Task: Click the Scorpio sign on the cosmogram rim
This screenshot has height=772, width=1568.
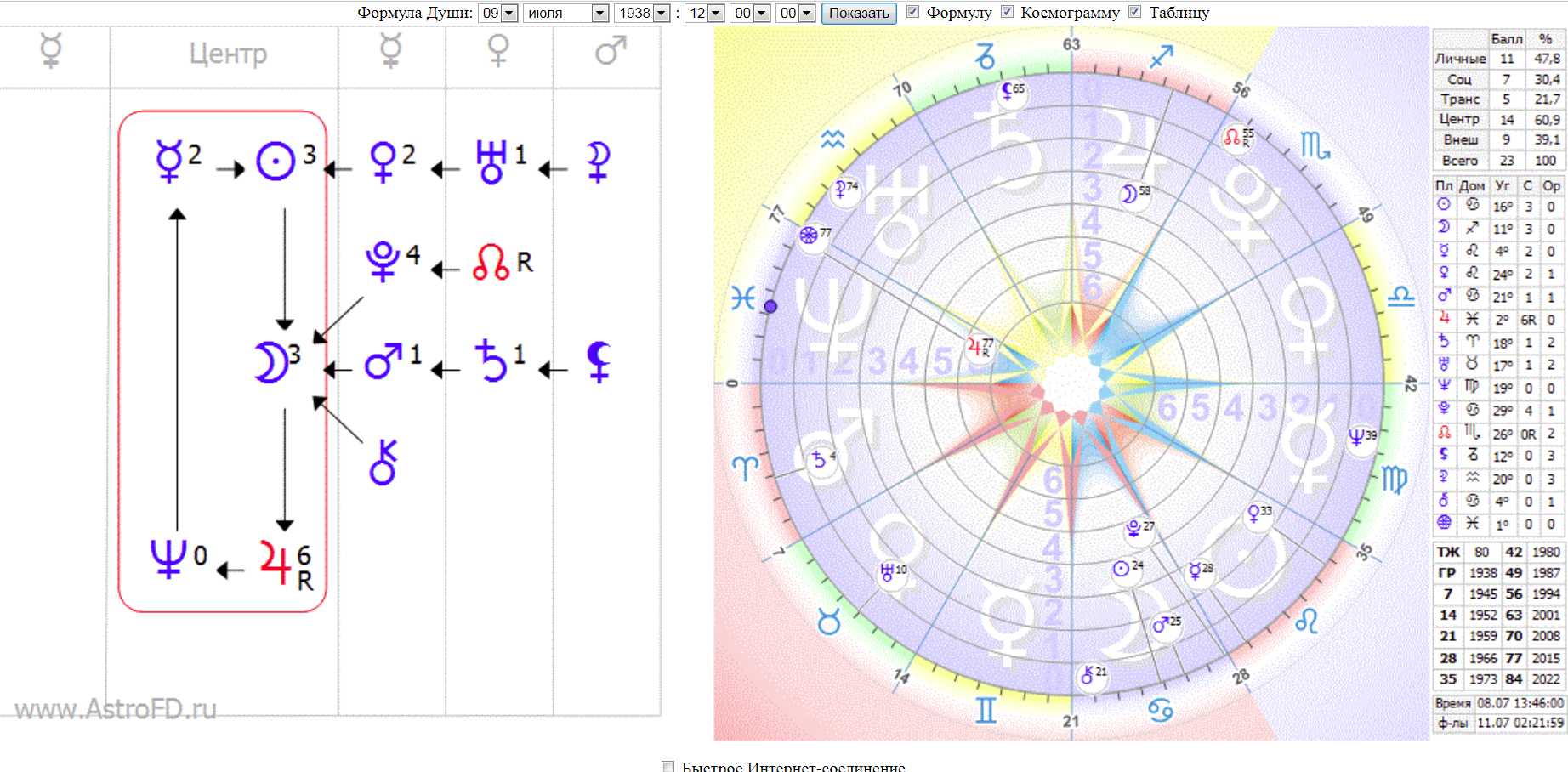Action: coord(1315,145)
